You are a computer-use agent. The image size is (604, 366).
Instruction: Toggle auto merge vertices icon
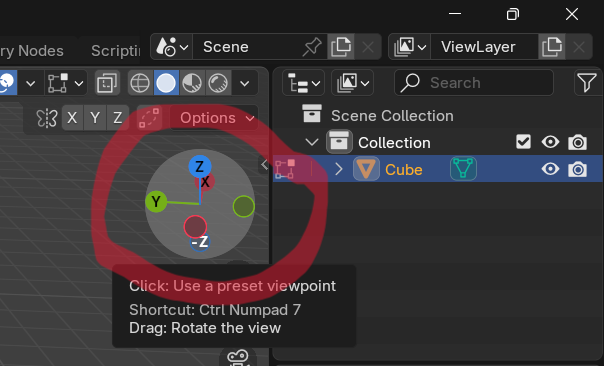149,118
